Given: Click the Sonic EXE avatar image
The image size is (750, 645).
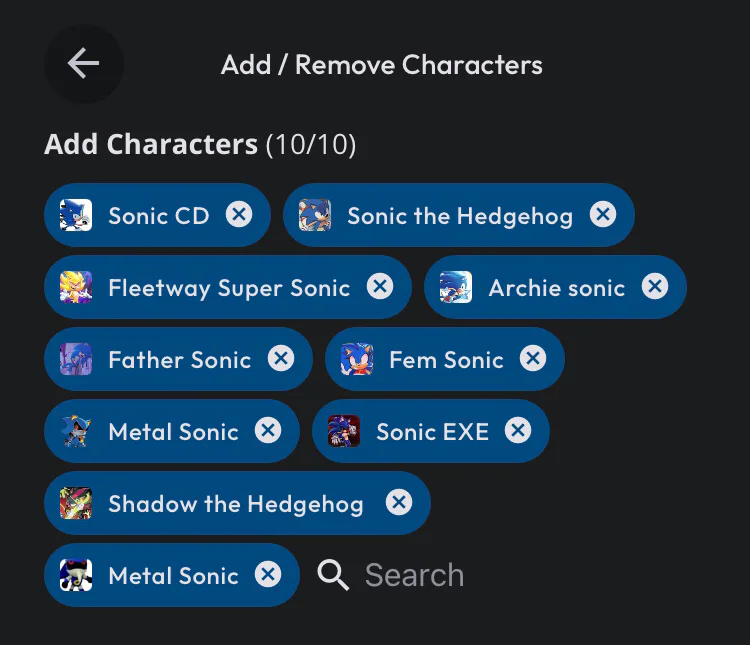Looking at the screenshot, I should [x=344, y=431].
